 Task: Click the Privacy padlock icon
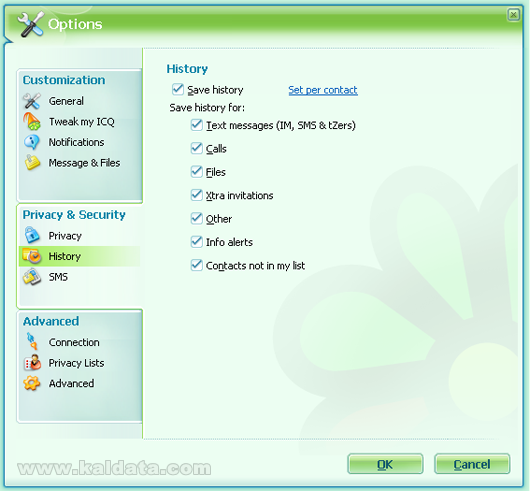32,236
